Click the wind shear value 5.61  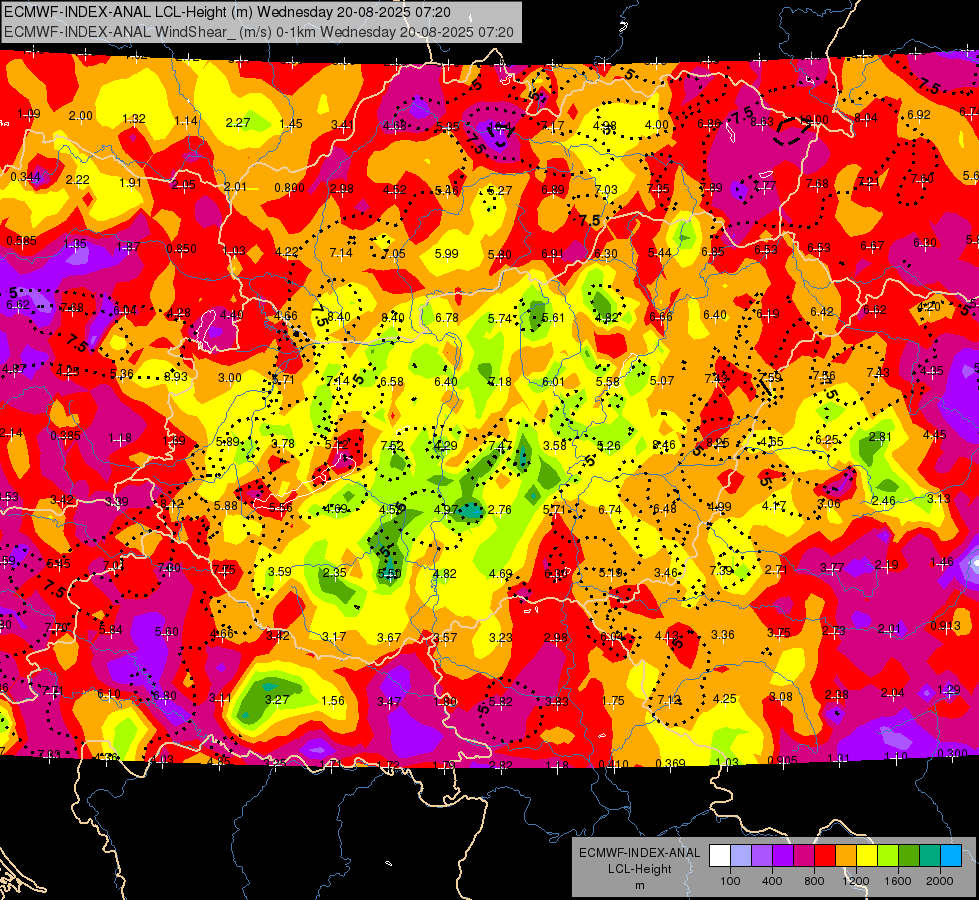(x=553, y=317)
